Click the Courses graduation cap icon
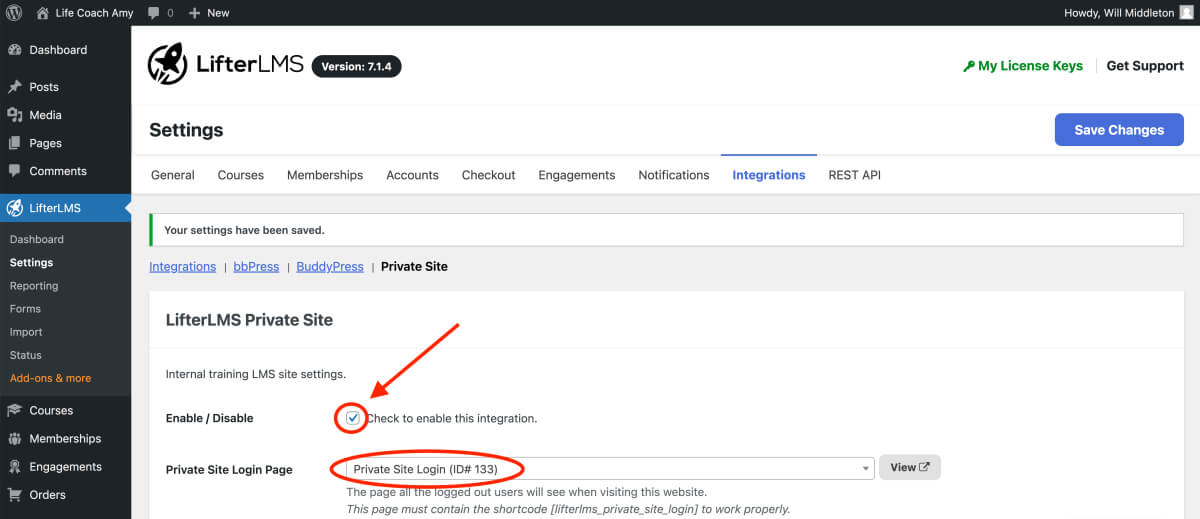The height and width of the screenshot is (519, 1200). click(x=15, y=410)
